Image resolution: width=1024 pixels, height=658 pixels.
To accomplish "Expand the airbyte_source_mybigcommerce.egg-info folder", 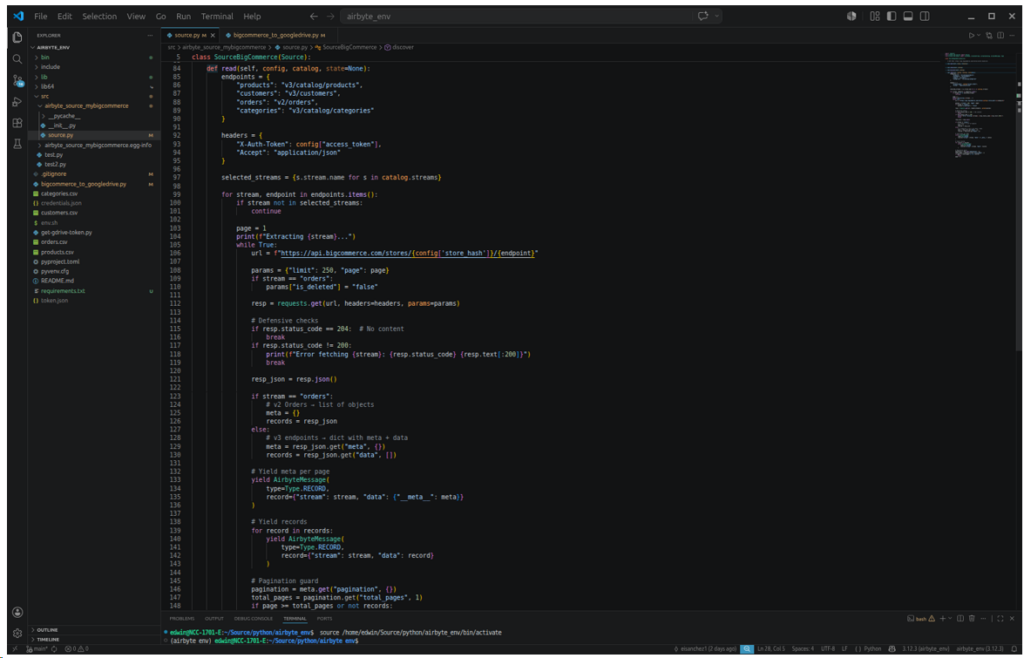I will [x=94, y=145].
